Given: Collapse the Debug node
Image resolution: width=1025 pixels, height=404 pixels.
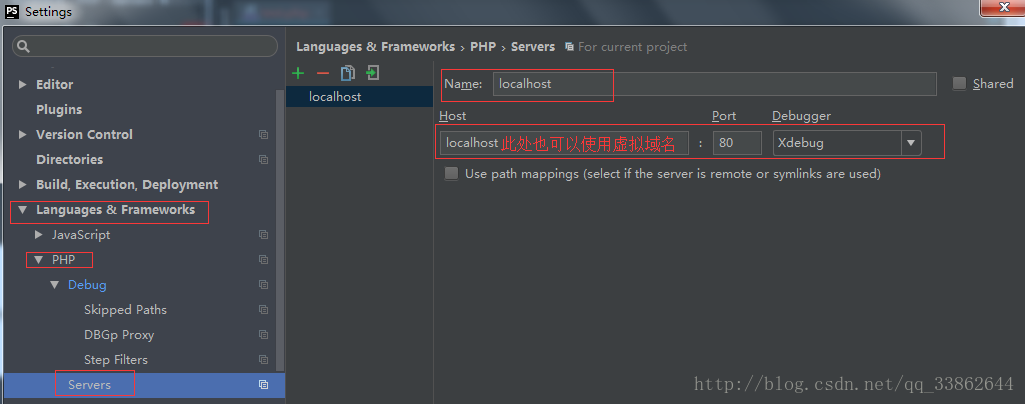Looking at the screenshot, I should tap(54, 285).
